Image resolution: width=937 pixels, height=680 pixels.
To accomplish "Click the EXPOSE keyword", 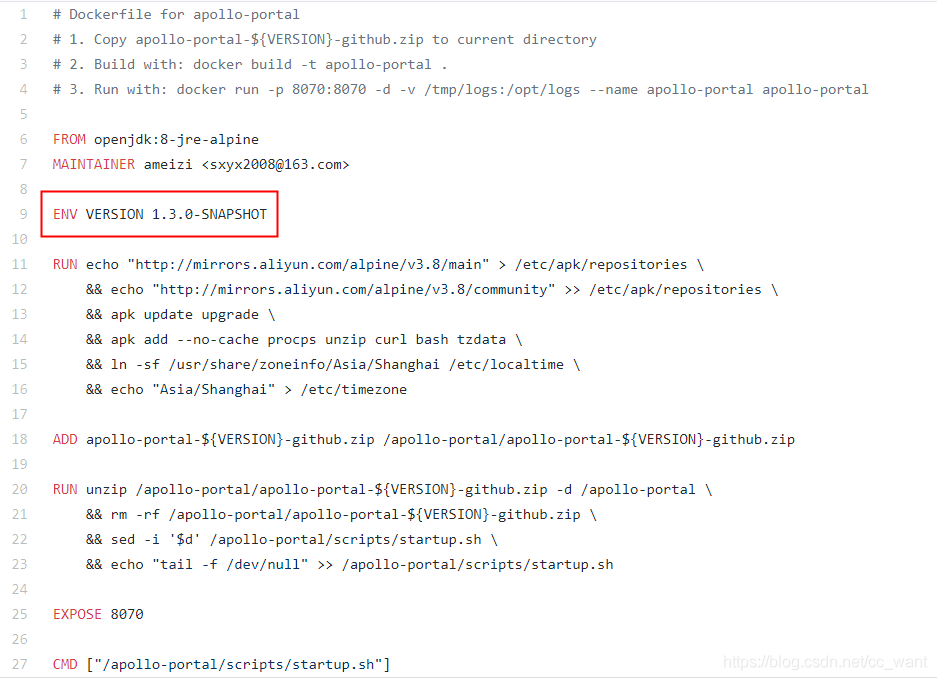I will [x=77, y=614].
